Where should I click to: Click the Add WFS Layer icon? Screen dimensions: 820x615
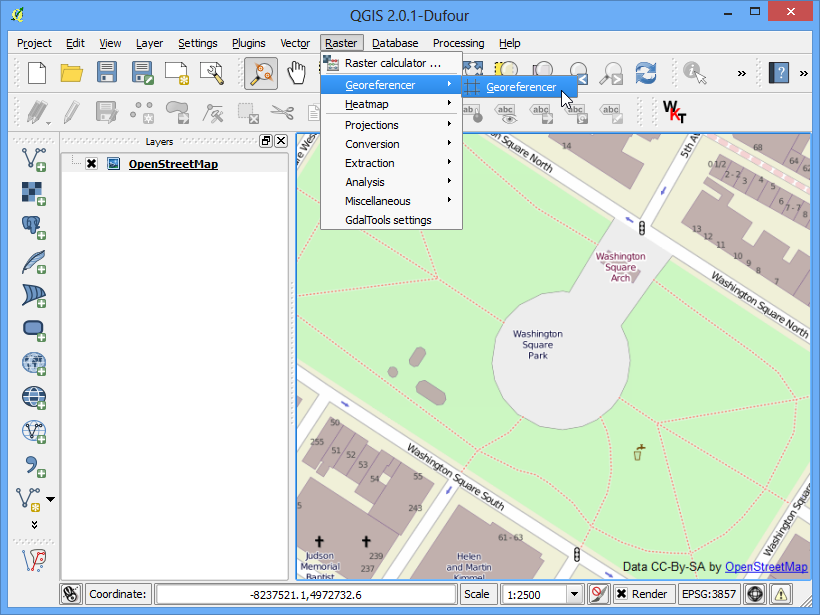pyautogui.click(x=33, y=431)
